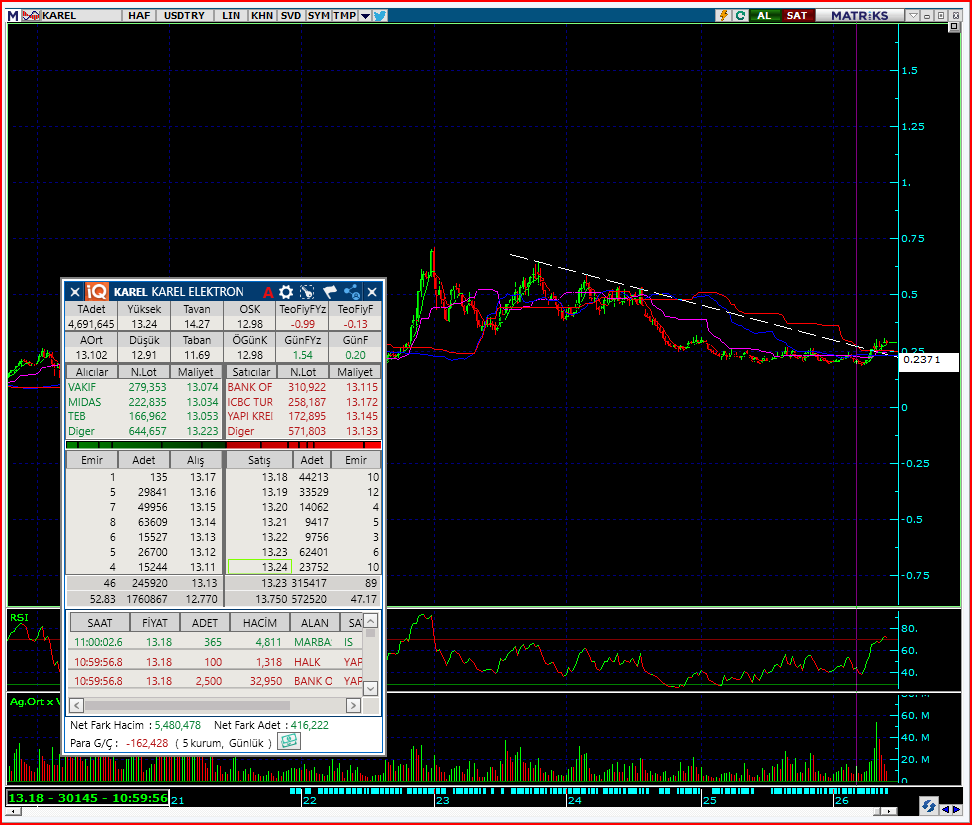972x825 pixels.
Task: Select the HAF period tab
Action: (x=139, y=15)
